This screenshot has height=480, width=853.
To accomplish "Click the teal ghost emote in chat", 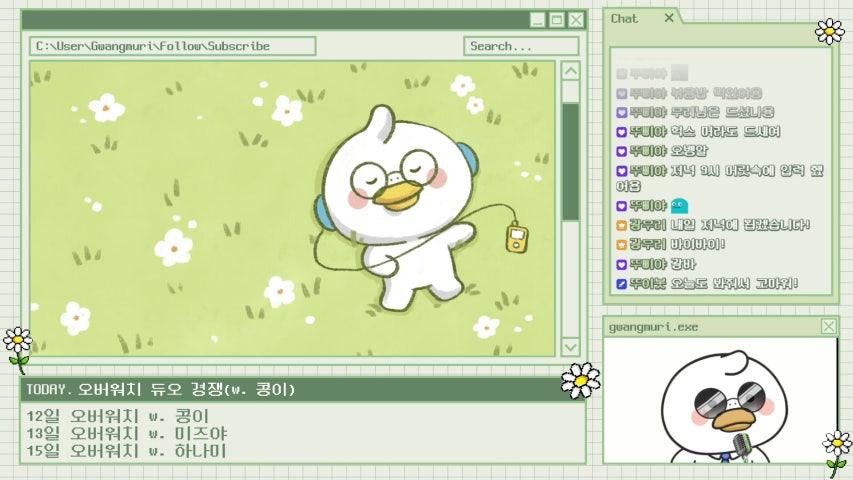I will (x=679, y=206).
